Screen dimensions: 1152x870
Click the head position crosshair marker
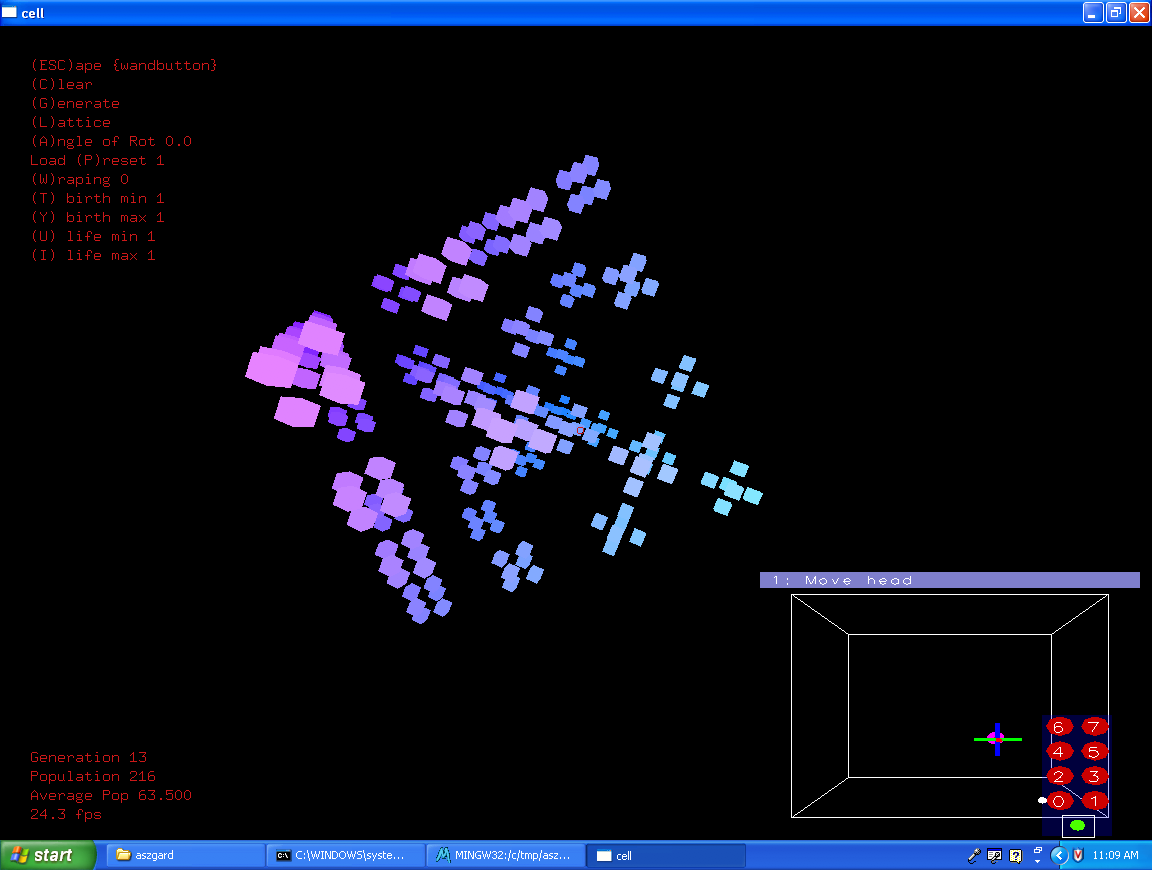point(997,739)
